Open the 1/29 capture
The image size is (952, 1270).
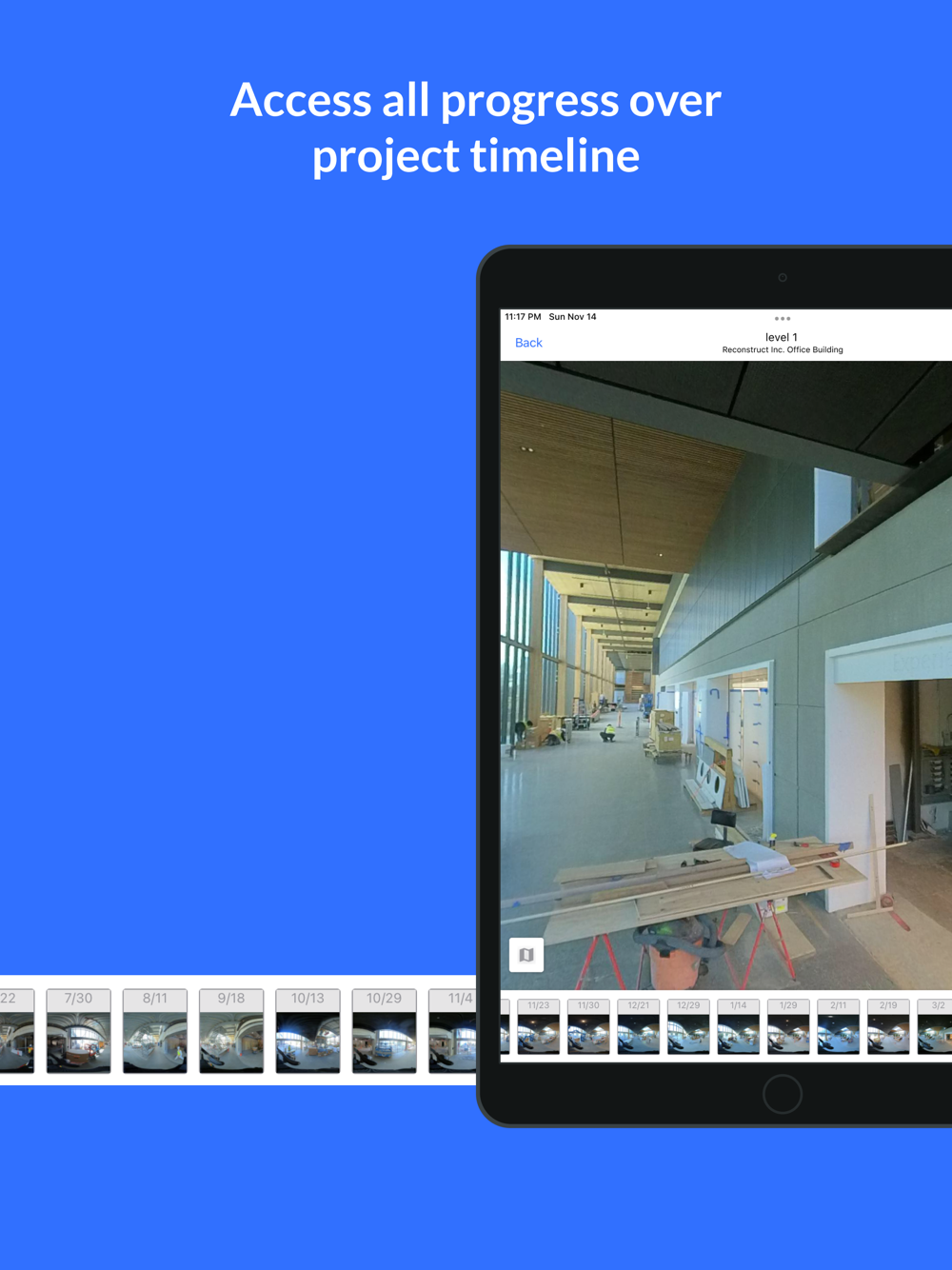click(788, 1027)
